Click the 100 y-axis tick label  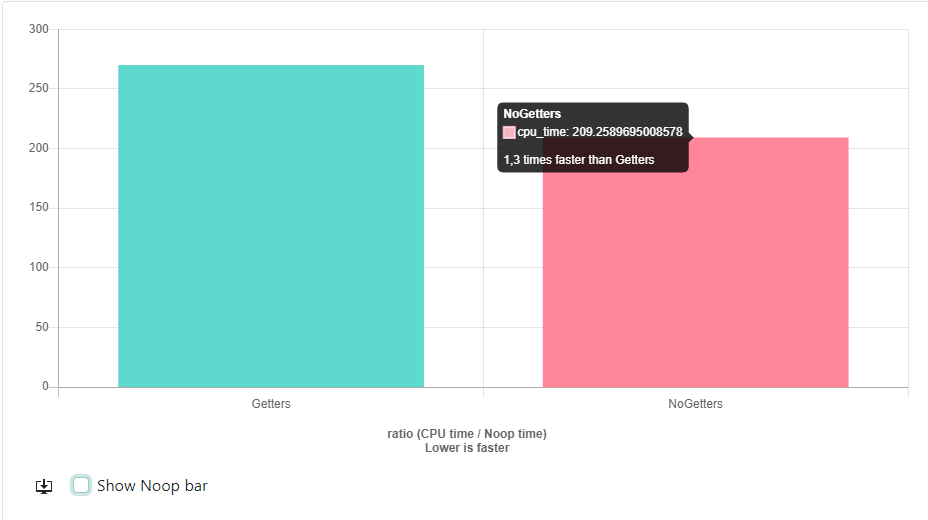tap(39, 267)
